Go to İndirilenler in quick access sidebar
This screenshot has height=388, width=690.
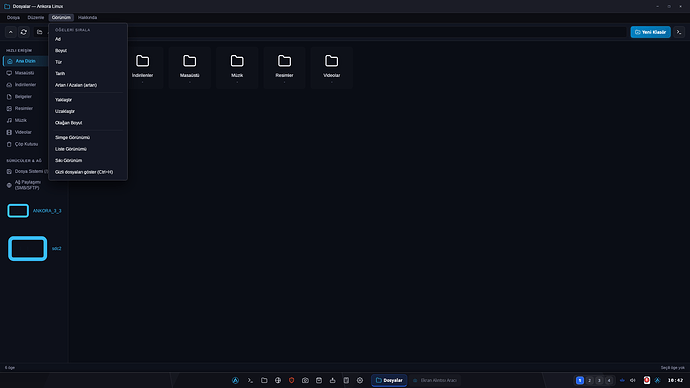coord(26,84)
